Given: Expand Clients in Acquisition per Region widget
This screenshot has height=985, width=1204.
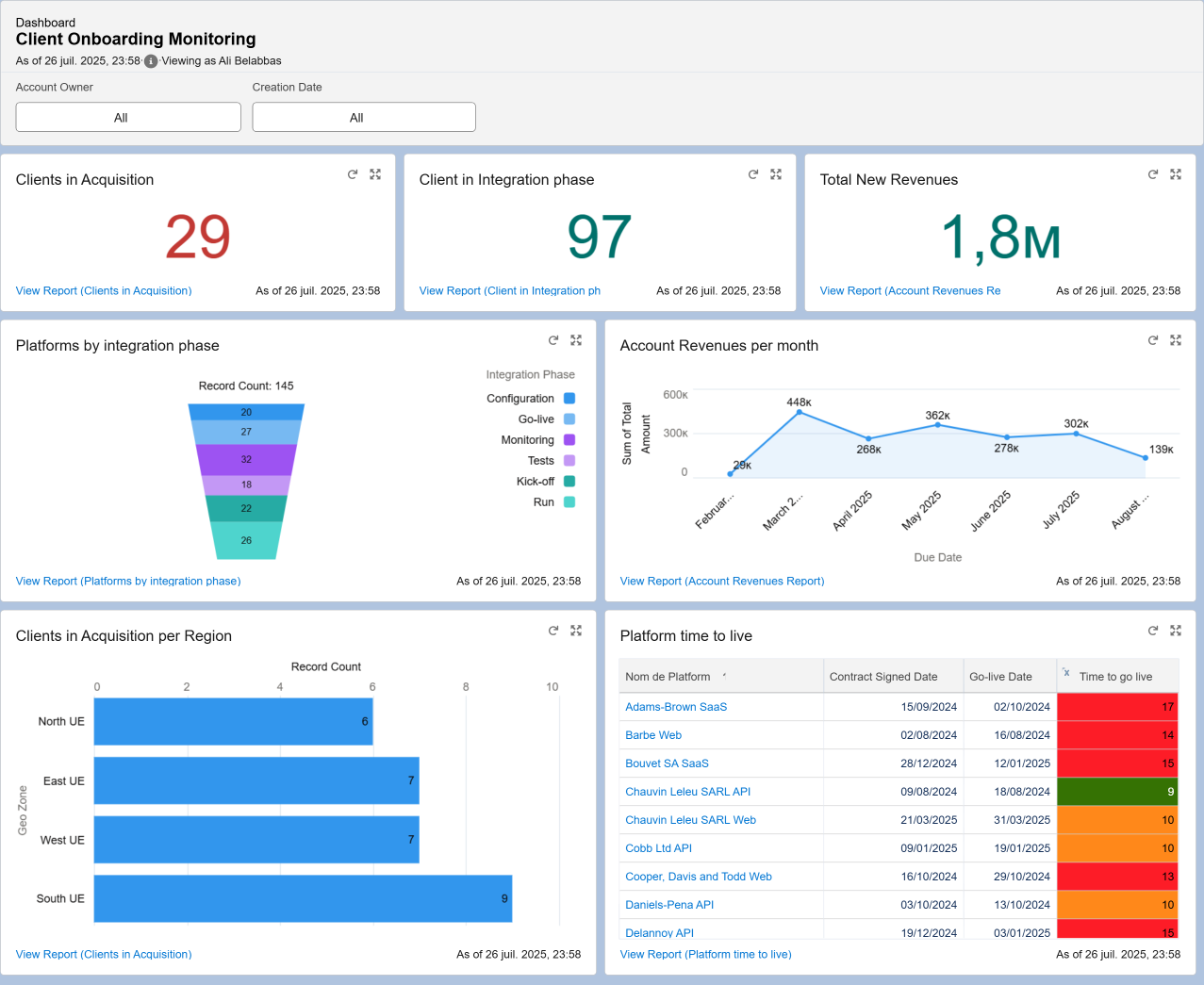Looking at the screenshot, I should (575, 631).
